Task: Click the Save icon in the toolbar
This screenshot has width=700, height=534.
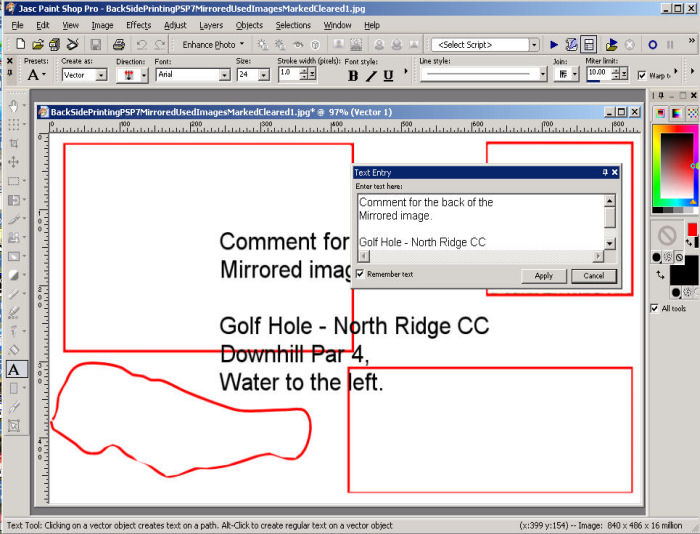Action: (95, 45)
